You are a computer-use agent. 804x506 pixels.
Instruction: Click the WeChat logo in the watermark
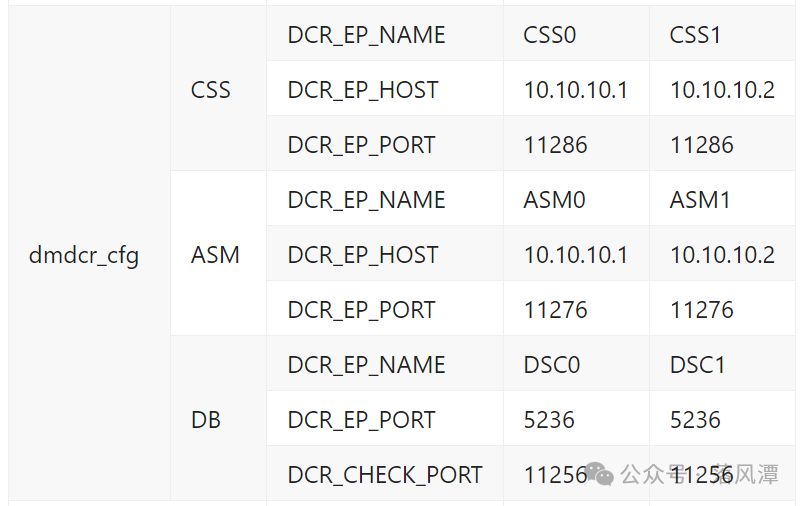pos(599,474)
